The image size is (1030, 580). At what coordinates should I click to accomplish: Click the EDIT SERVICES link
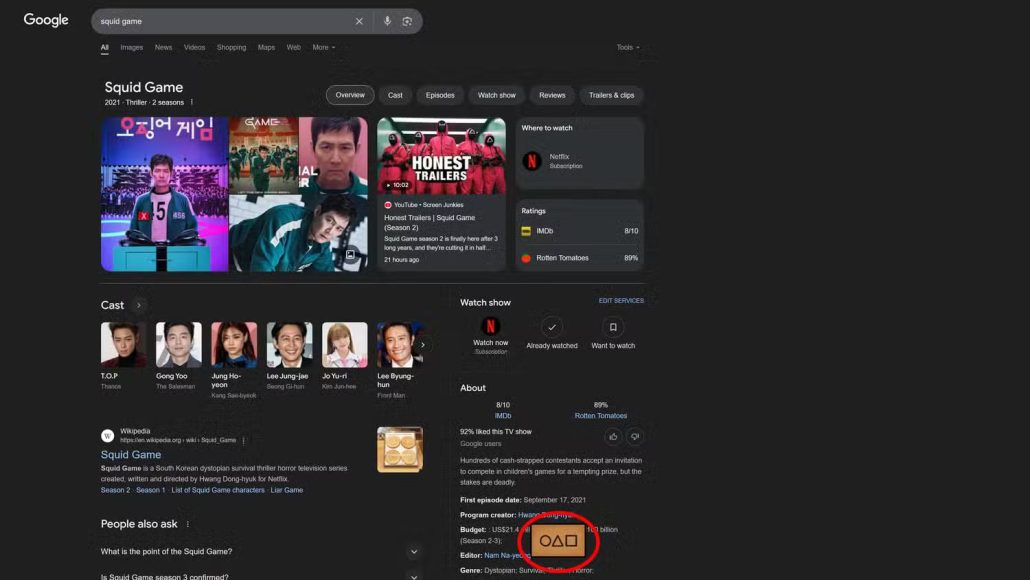coord(621,301)
